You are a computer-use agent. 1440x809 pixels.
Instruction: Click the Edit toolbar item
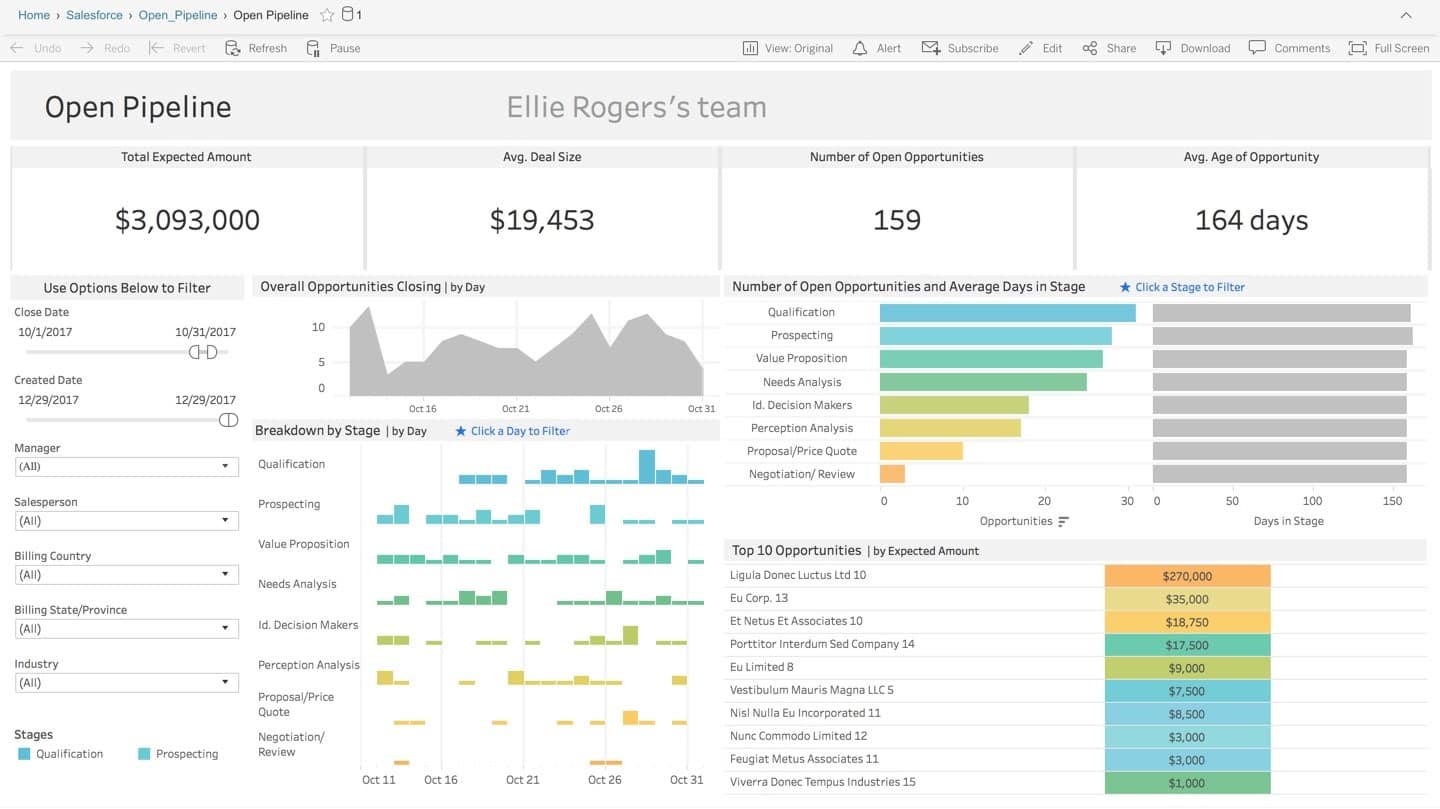(1041, 48)
